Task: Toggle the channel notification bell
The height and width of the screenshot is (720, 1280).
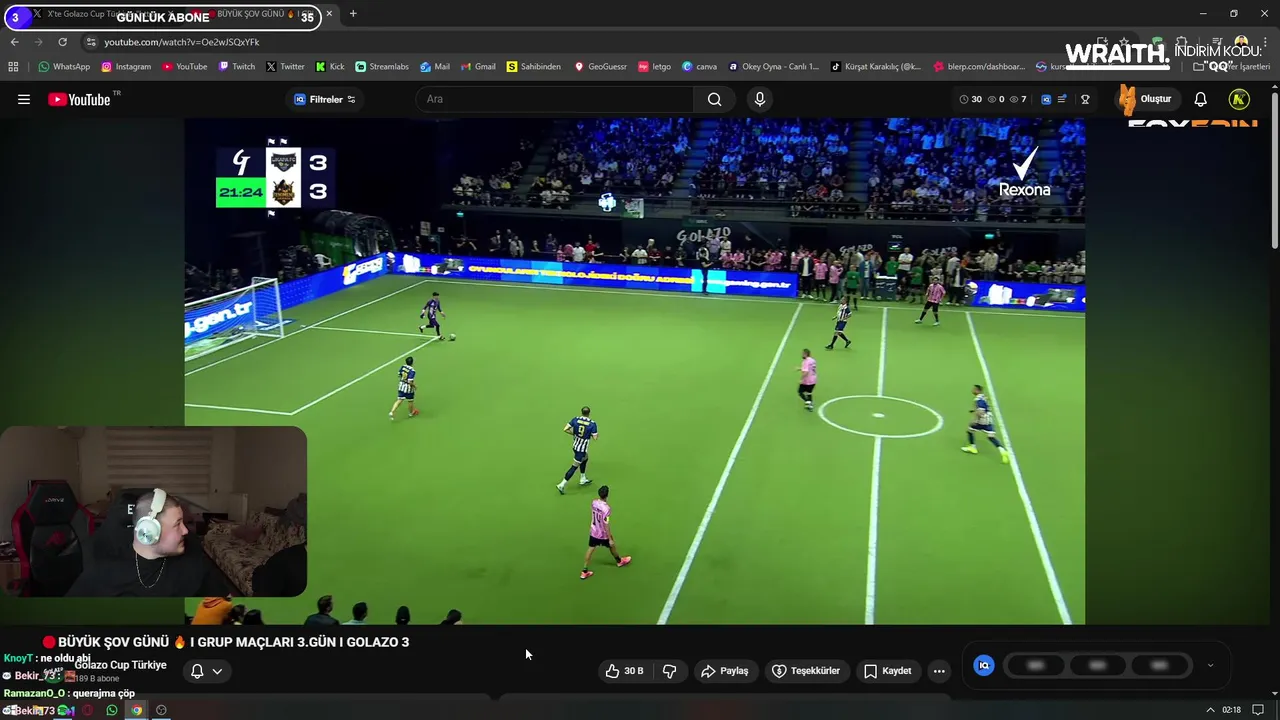Action: click(197, 671)
